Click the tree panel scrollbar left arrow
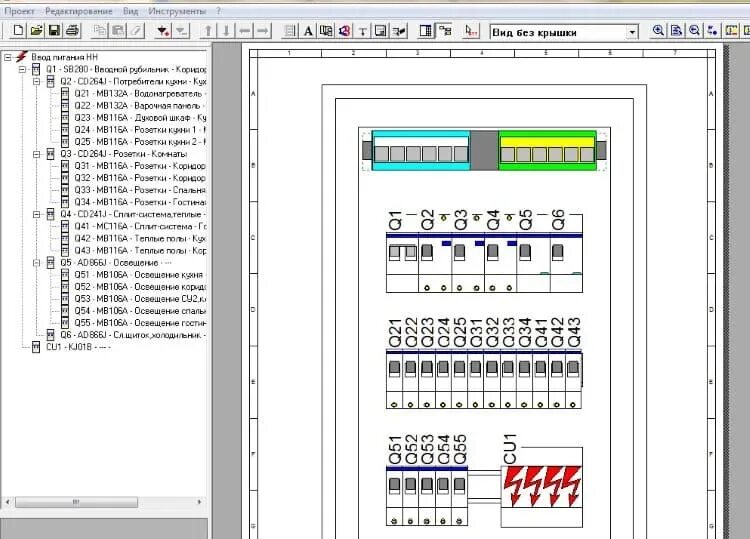750x539 pixels. [x=7, y=502]
